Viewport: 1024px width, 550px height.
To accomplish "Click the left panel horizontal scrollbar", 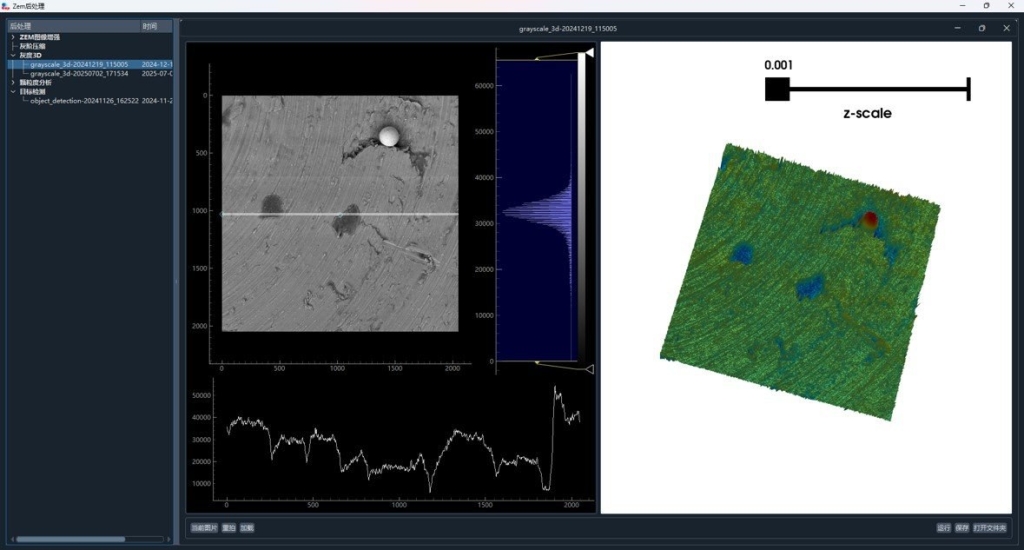I will (x=70, y=539).
